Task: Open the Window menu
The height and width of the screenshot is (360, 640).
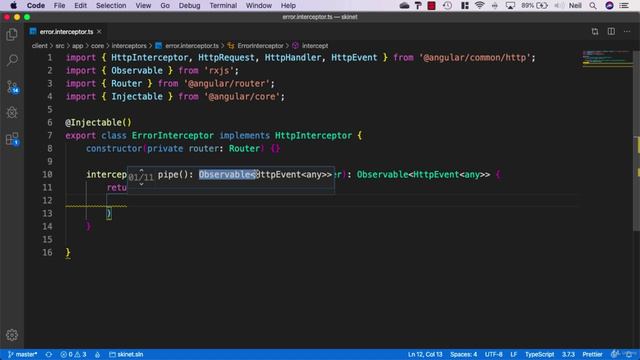Action: tap(258, 5)
